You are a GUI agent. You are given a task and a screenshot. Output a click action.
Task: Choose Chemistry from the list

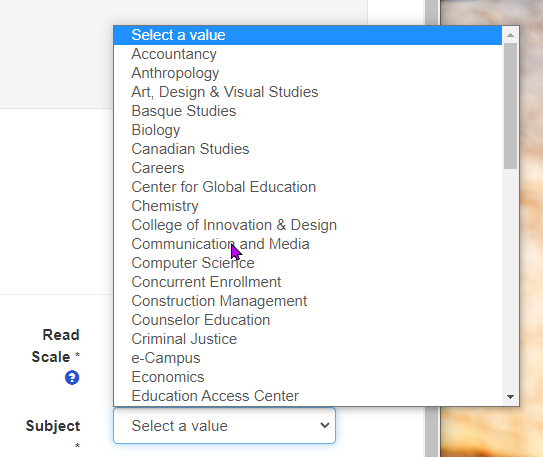coord(308,206)
